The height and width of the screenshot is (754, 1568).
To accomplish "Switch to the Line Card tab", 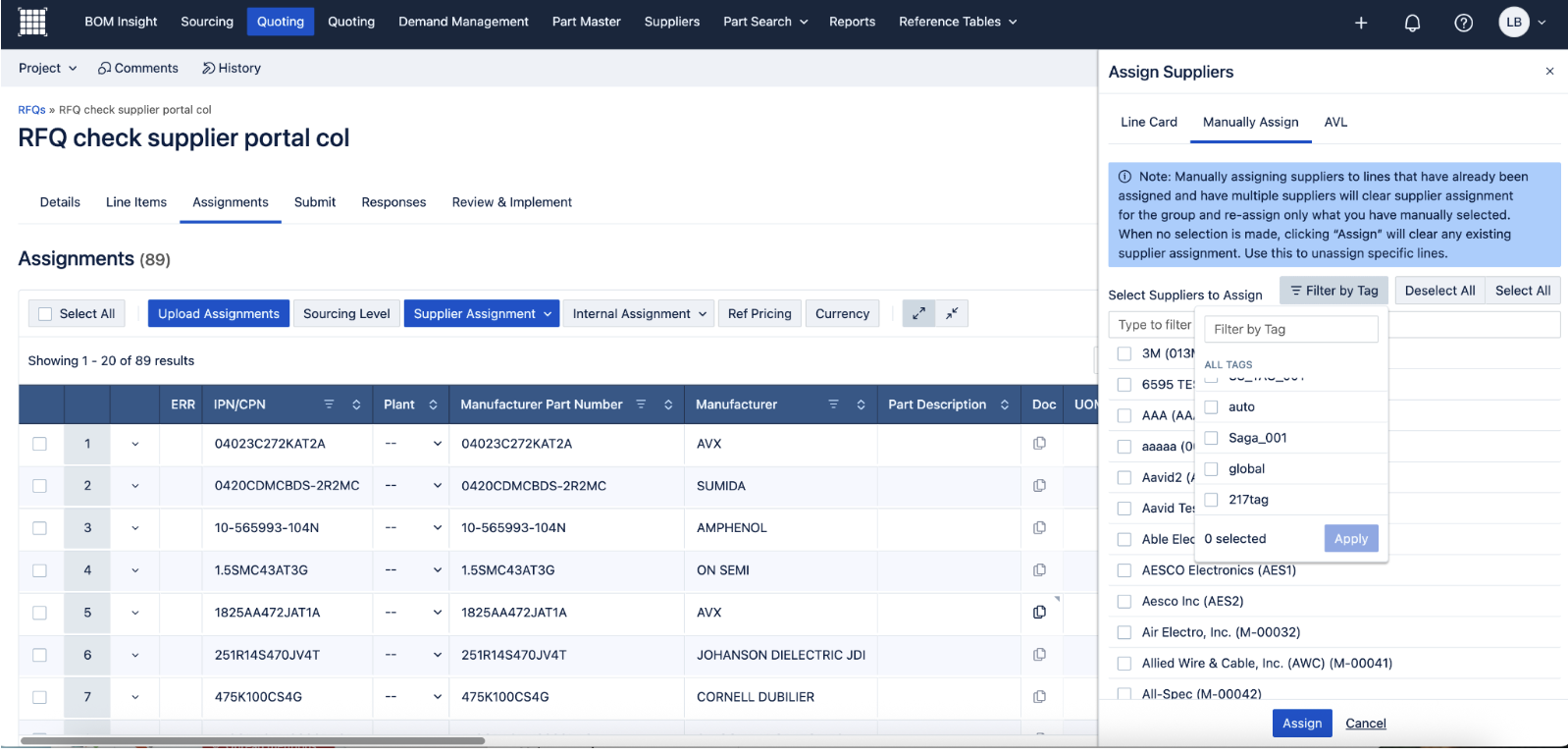I will click(x=1149, y=122).
